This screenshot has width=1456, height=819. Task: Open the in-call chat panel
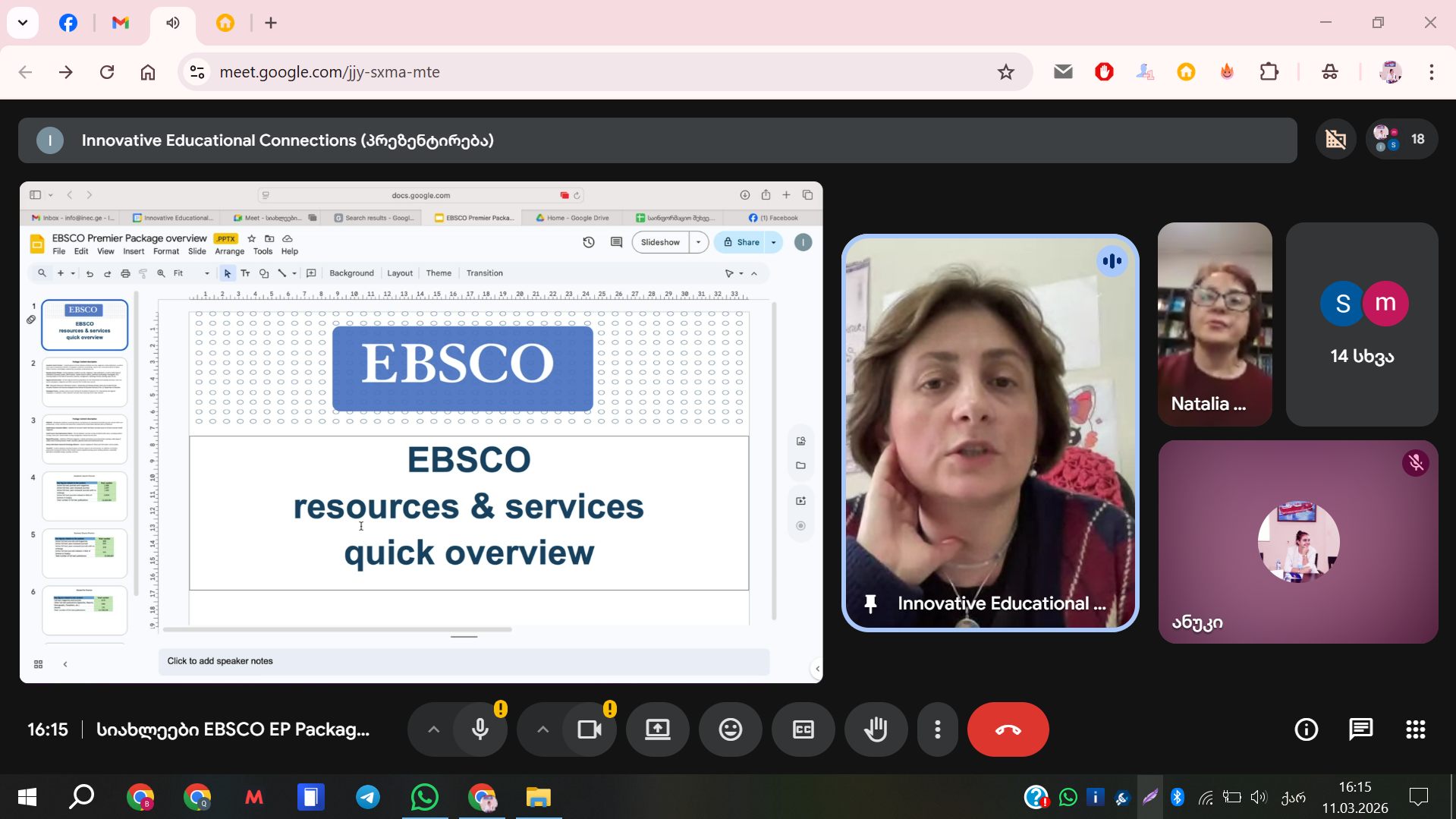1360,729
